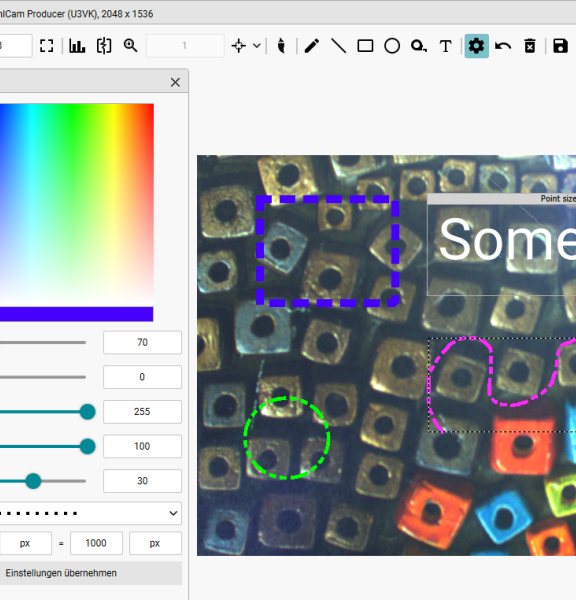Select the freehand pencil drawing tool

312,46
